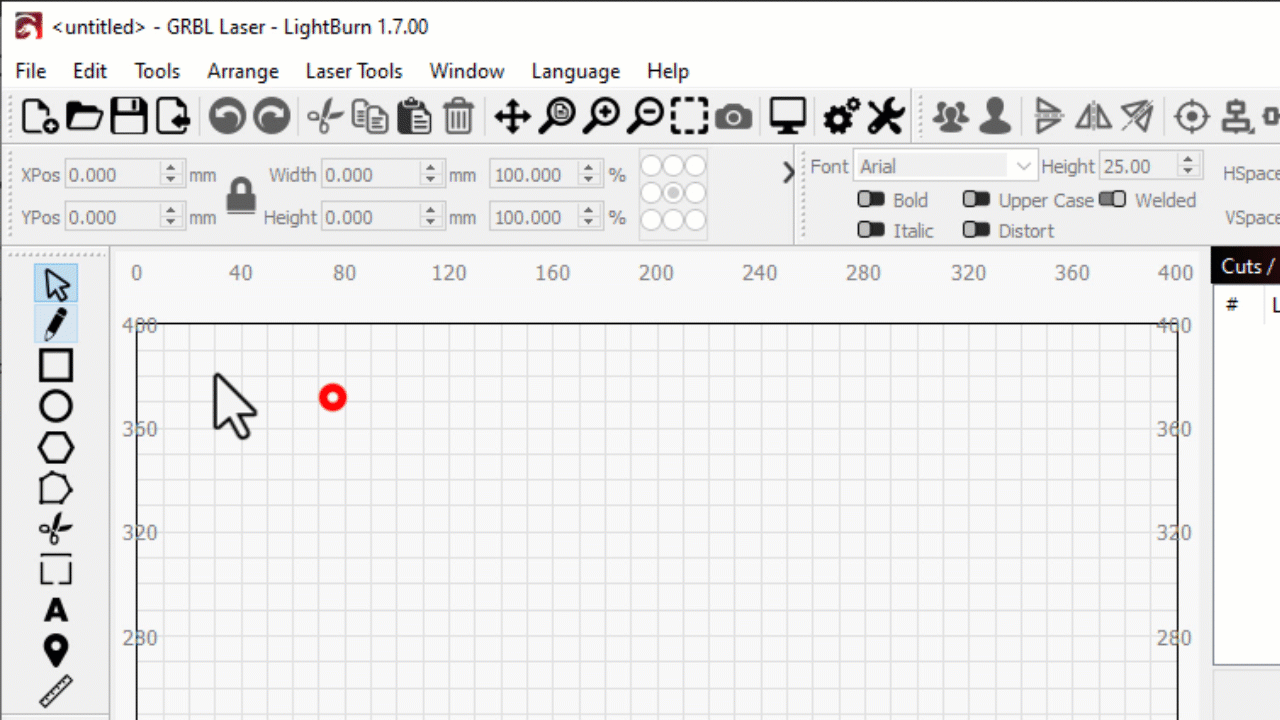
Task: Open the Laser Tools menu
Action: pyautogui.click(x=354, y=71)
